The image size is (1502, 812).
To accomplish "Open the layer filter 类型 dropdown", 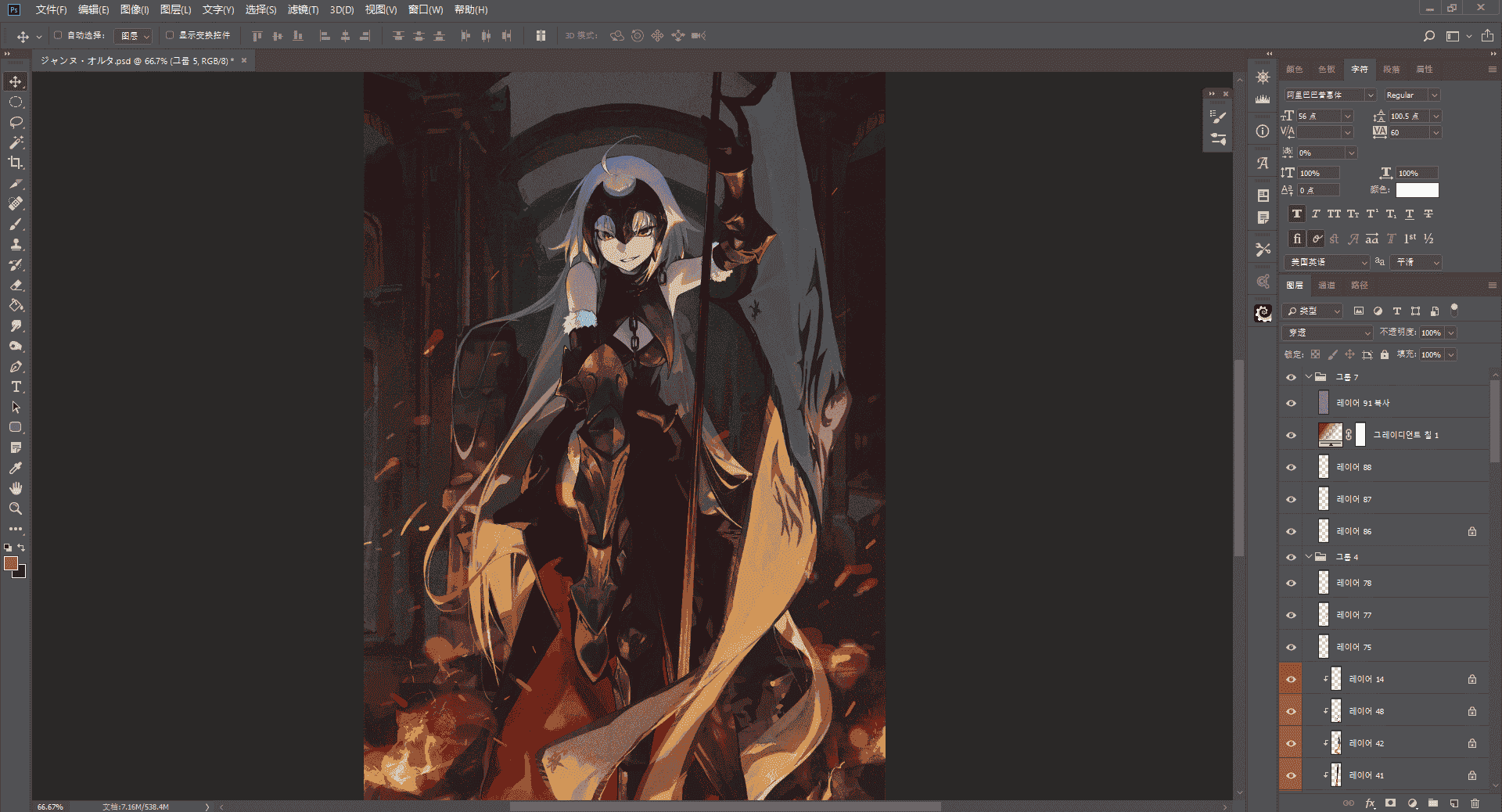I will [x=1313, y=311].
